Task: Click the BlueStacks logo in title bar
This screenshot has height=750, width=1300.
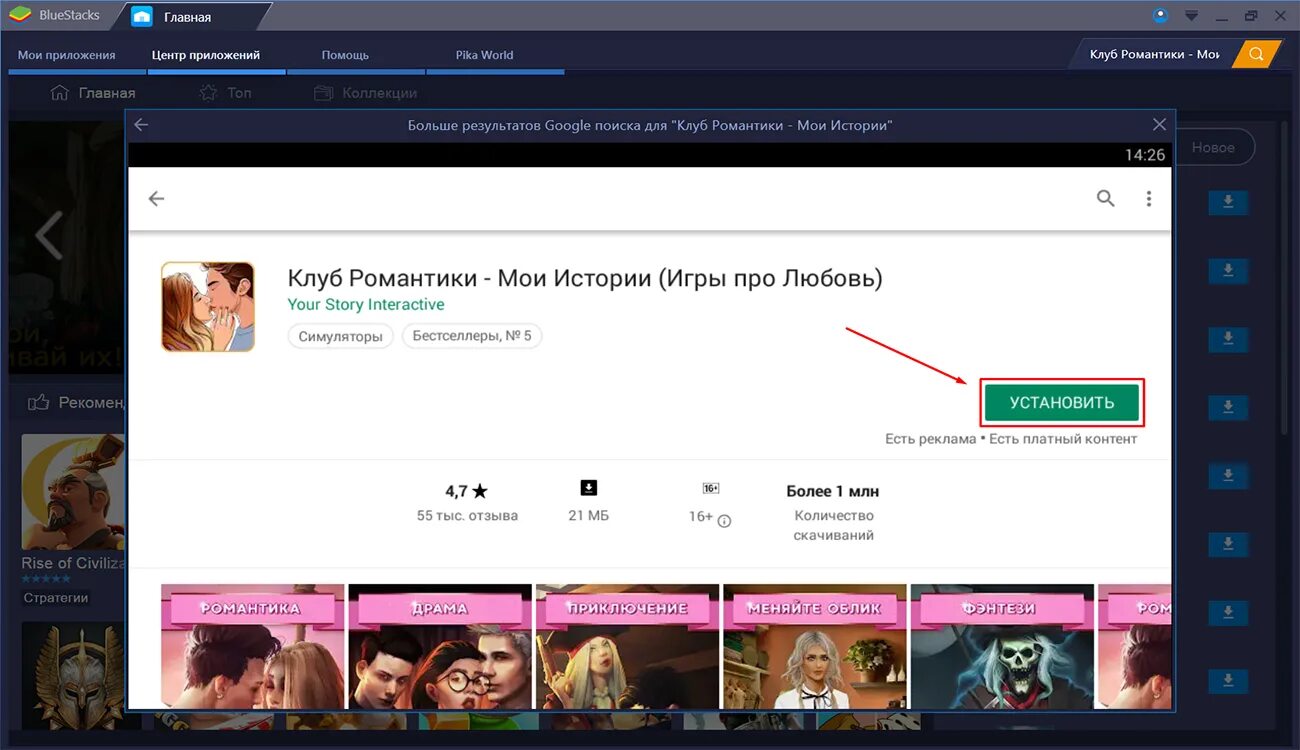Action: pos(21,15)
